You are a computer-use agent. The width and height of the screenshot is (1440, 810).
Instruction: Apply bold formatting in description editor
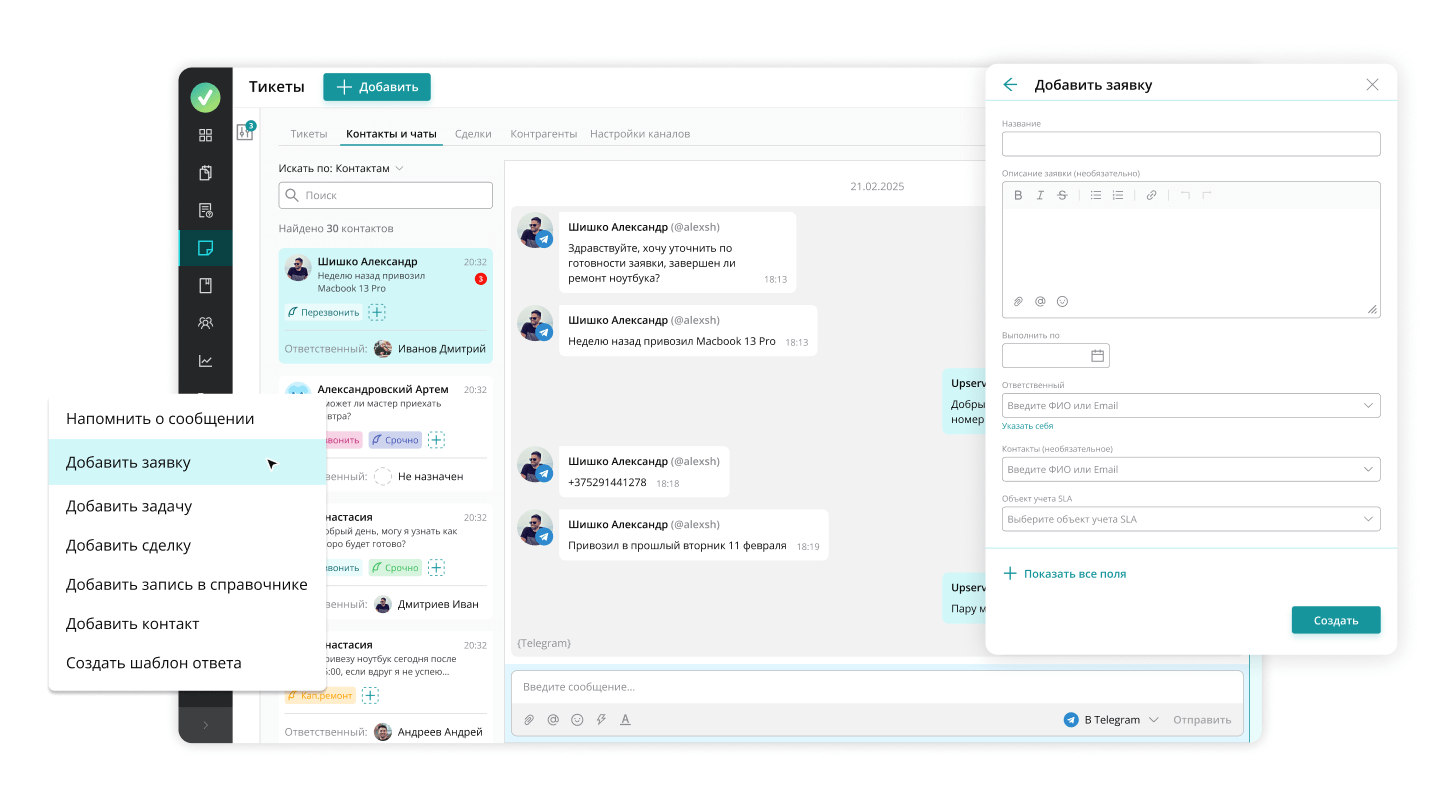coord(1018,195)
